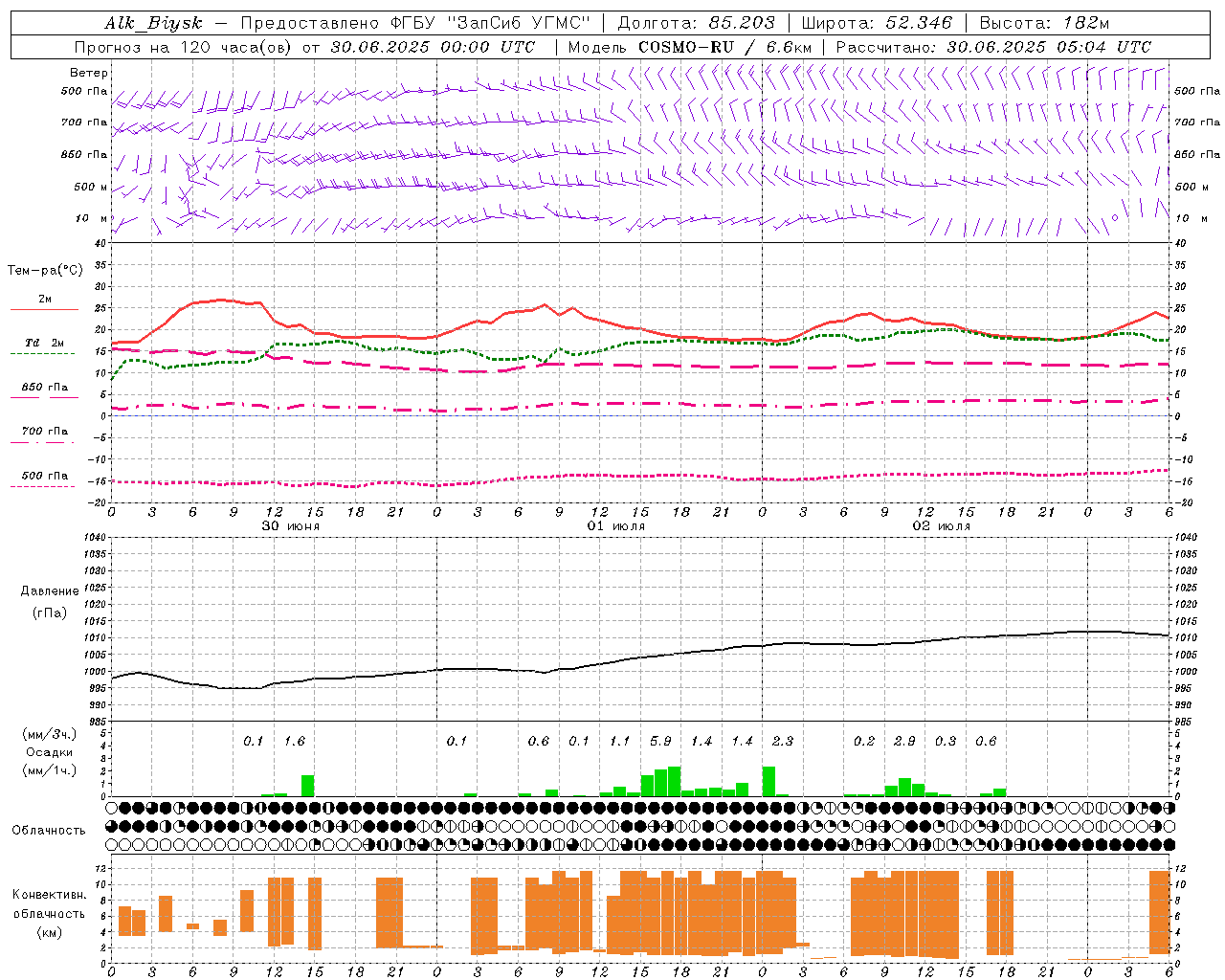Click the red solid 2м legend line
1225x980 pixels.
click(44, 310)
